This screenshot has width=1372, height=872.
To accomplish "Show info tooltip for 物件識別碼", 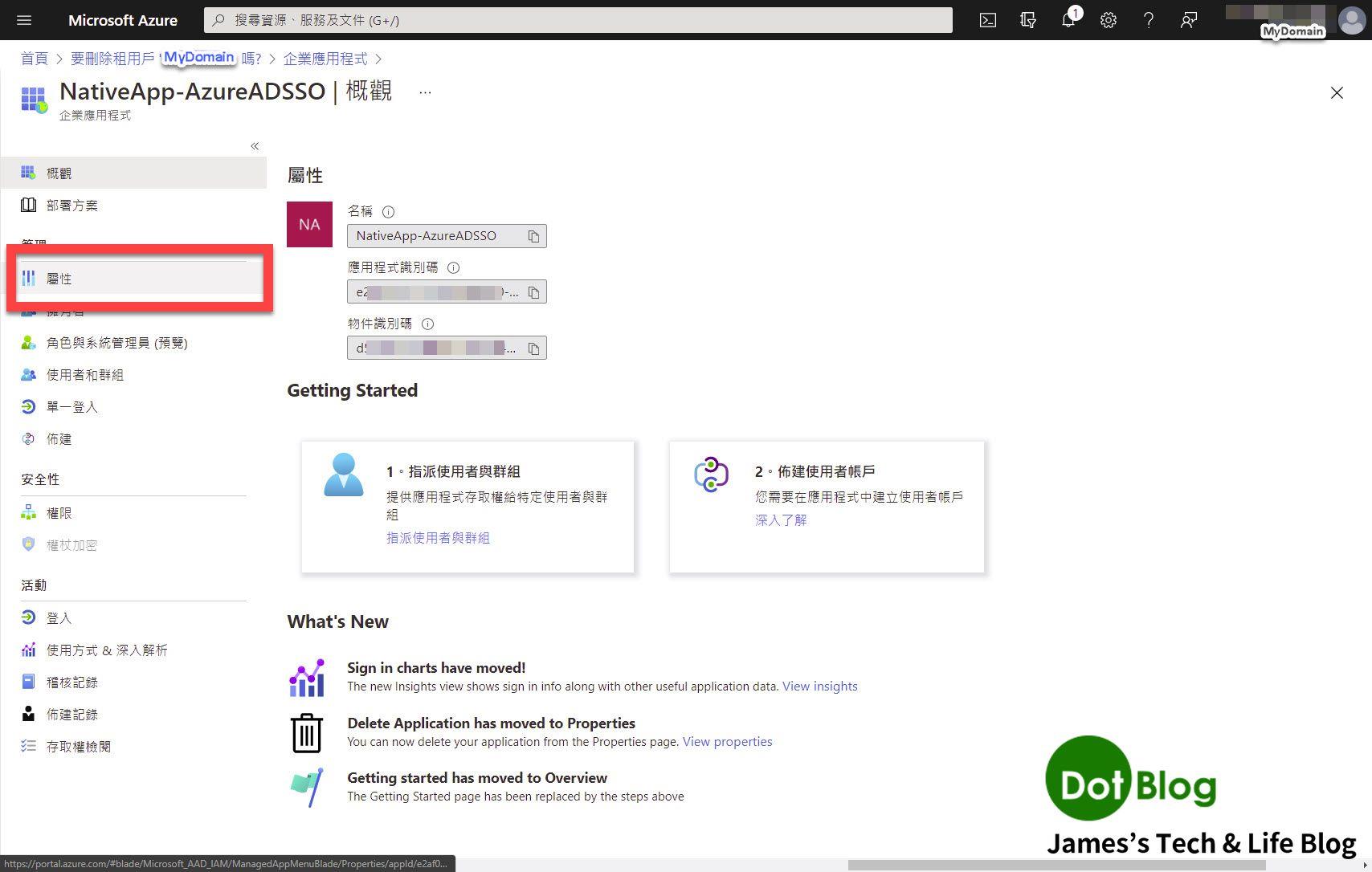I will tap(427, 324).
